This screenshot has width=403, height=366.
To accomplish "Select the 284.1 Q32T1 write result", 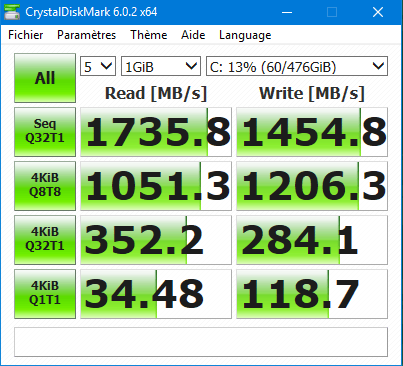I will [312, 240].
